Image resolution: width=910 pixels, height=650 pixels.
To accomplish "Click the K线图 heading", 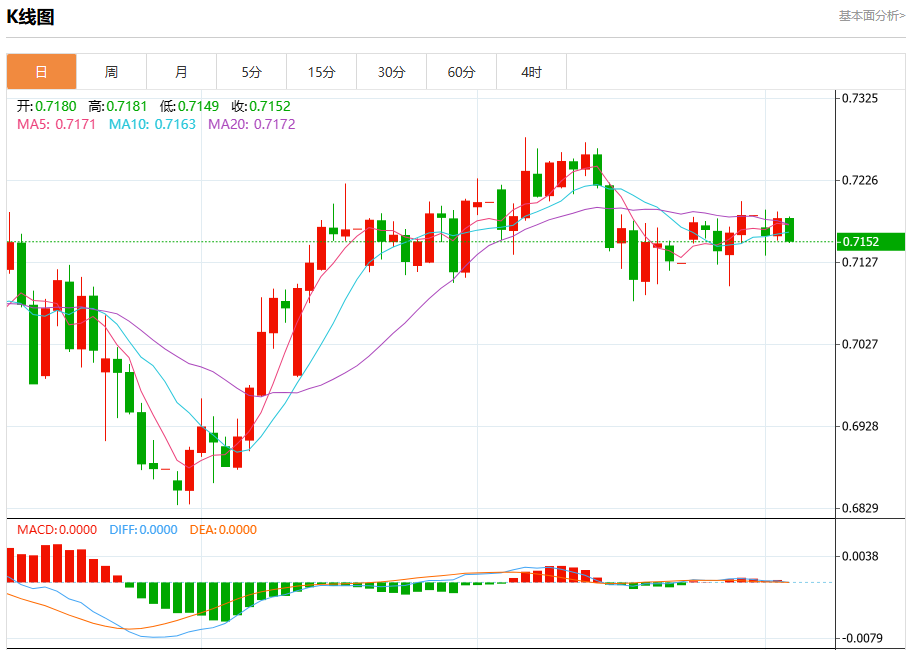I will 30,17.
